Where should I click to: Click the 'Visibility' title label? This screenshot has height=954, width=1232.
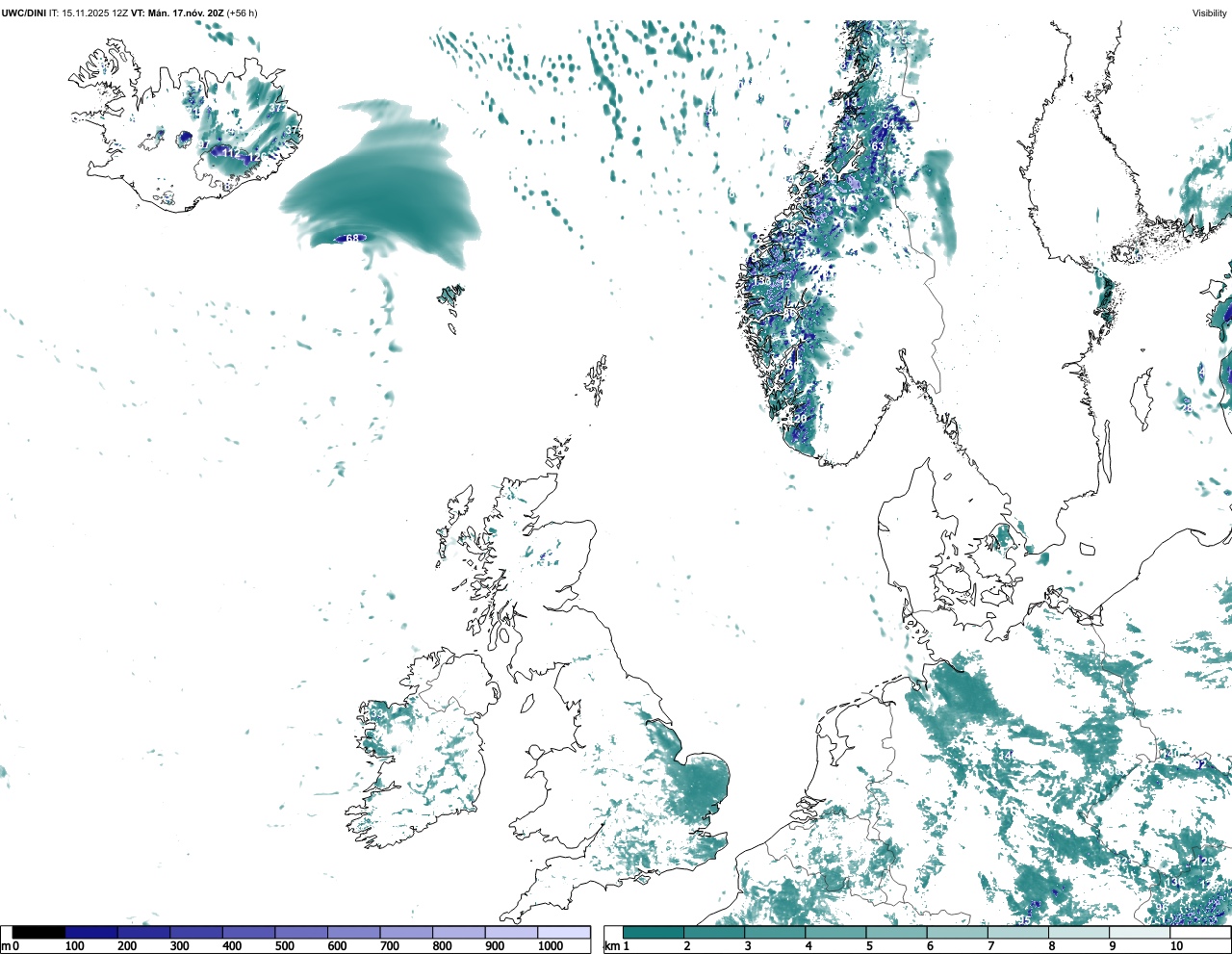click(1209, 13)
